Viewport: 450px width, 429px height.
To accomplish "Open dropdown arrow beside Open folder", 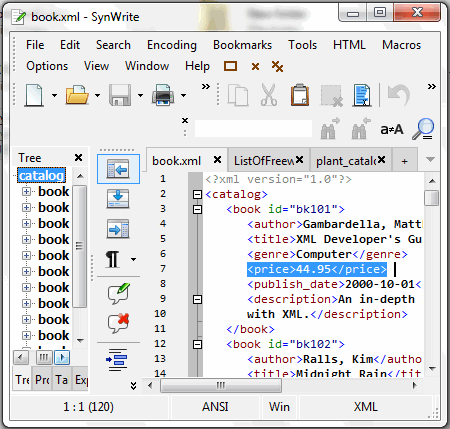I will pos(97,96).
